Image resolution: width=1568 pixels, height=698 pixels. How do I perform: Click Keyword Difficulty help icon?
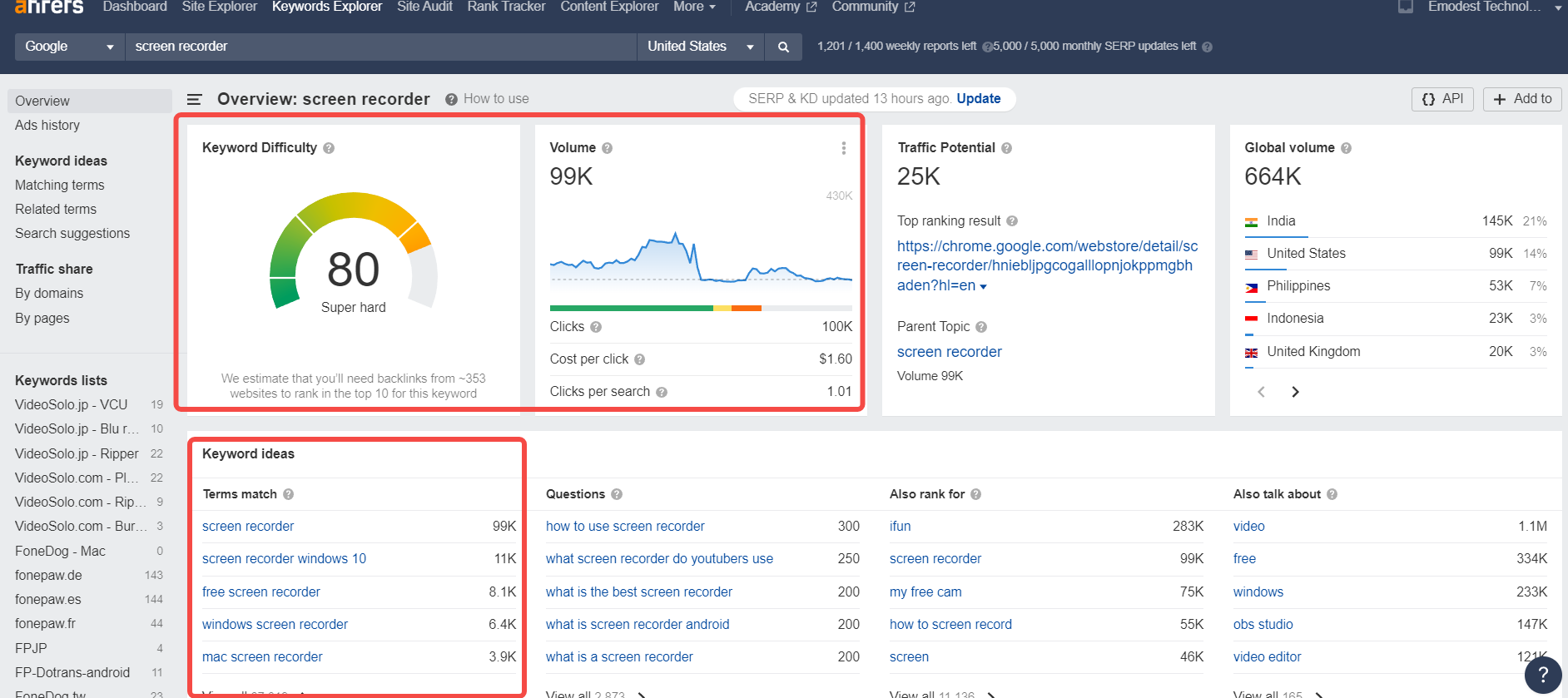[329, 148]
